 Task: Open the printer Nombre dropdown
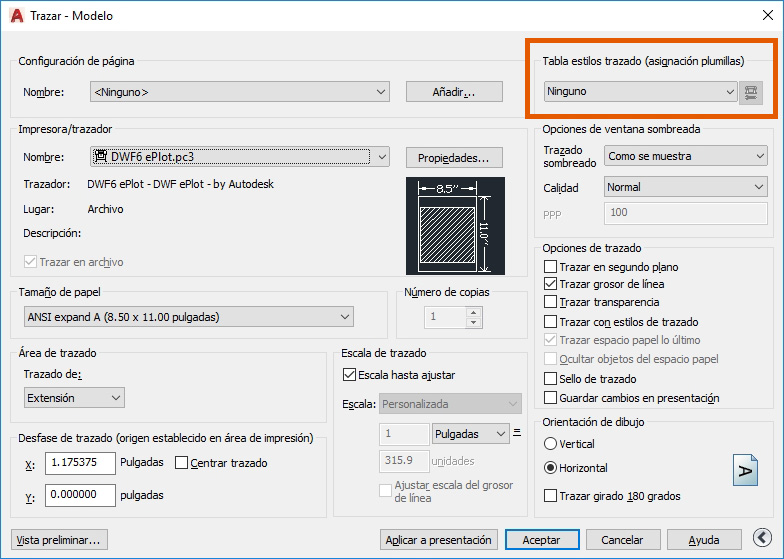click(x=239, y=157)
